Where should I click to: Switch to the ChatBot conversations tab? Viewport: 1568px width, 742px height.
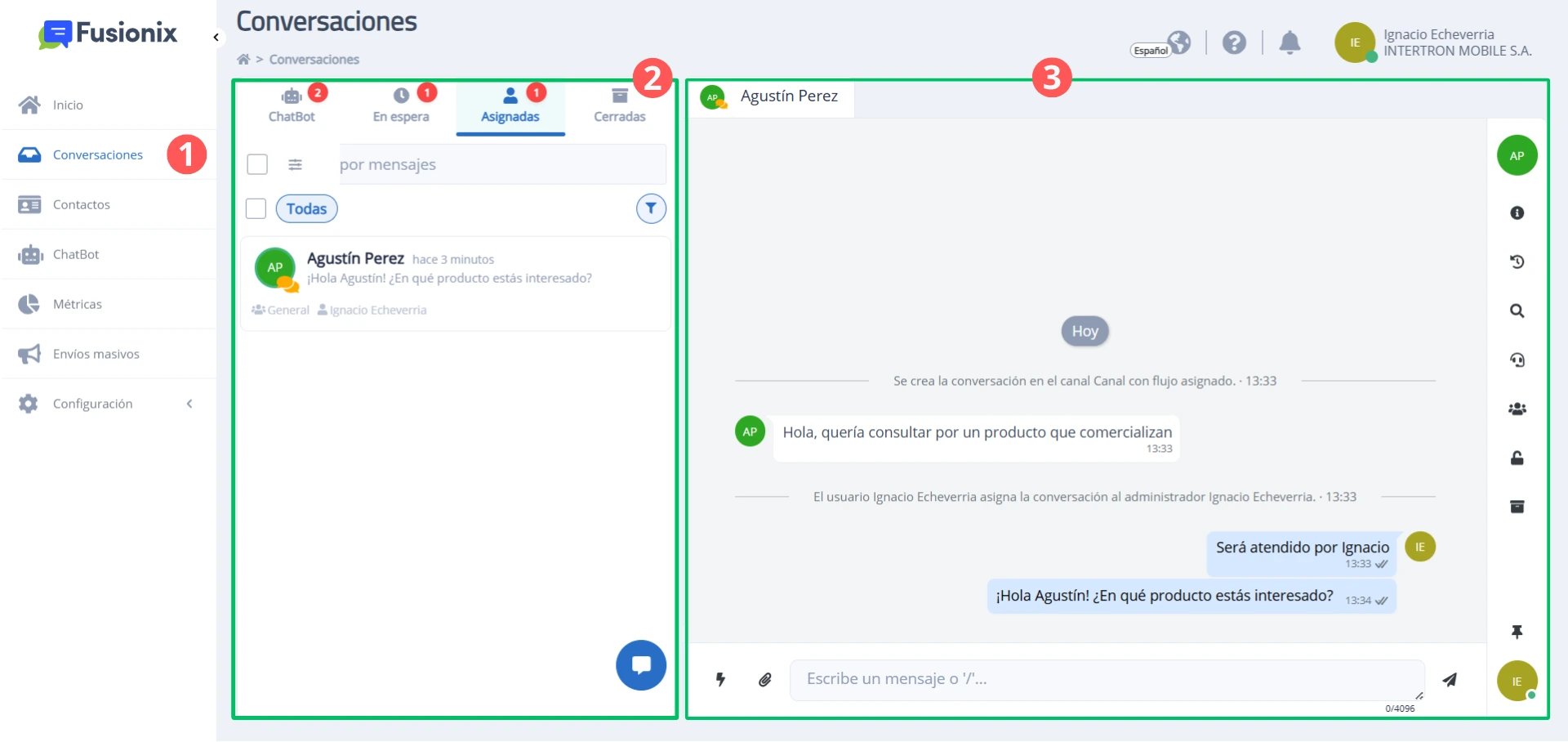point(292,106)
